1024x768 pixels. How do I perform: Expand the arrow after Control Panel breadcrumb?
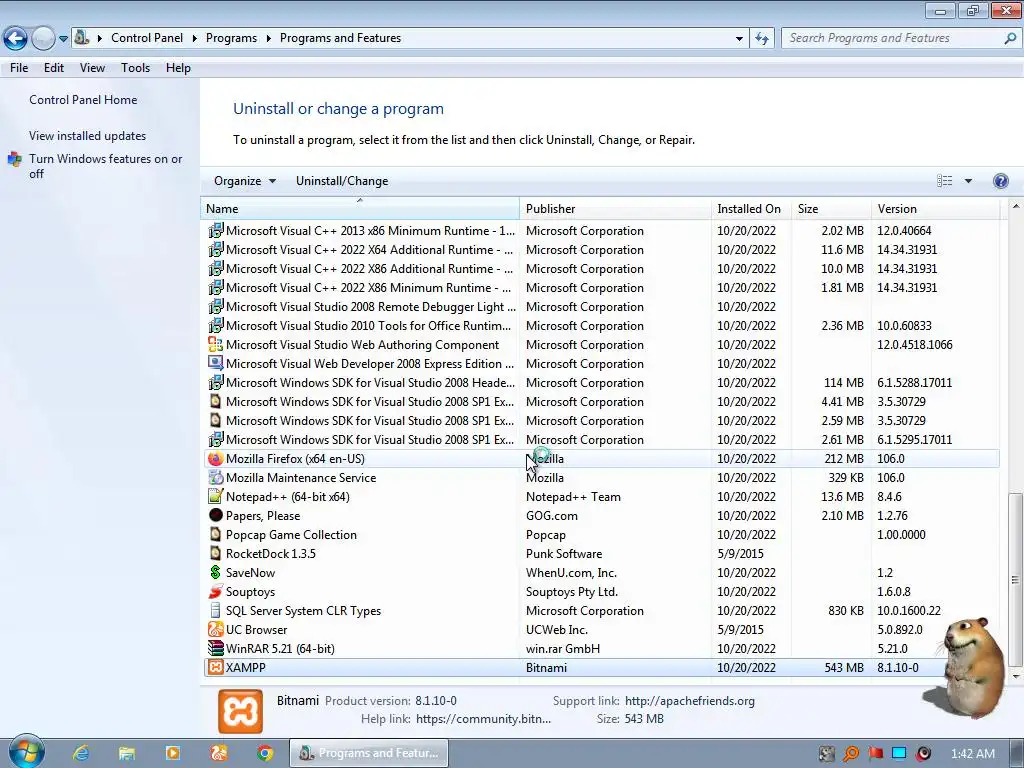tap(195, 39)
